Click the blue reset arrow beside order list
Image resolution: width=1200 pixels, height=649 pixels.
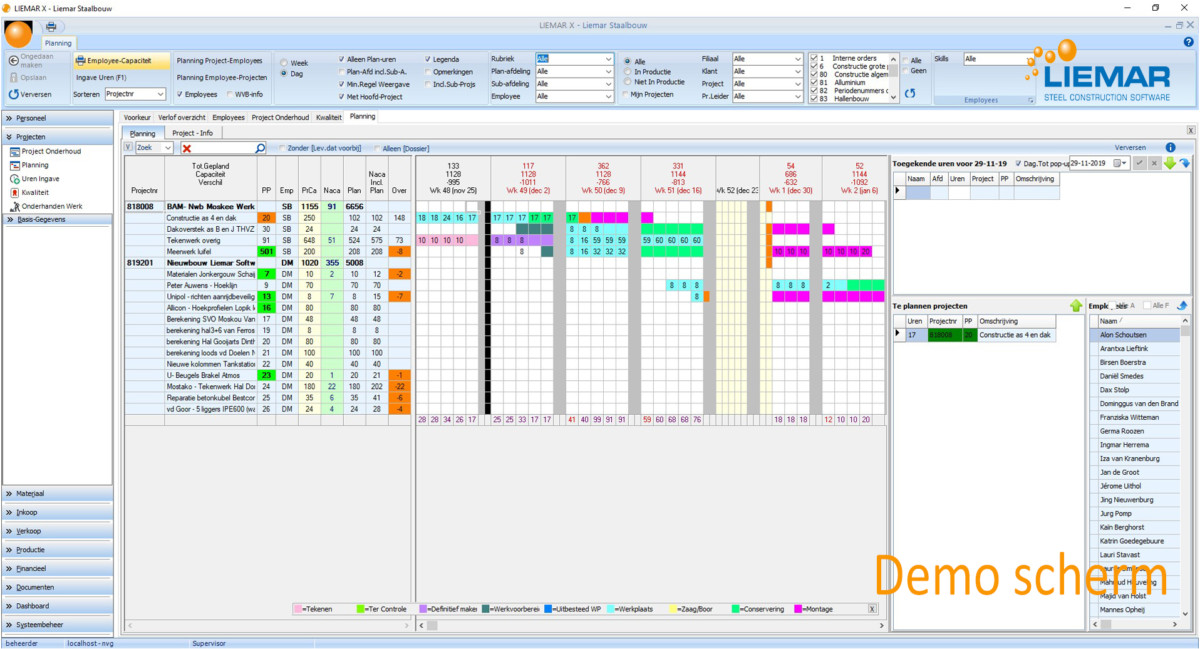[x=909, y=93]
